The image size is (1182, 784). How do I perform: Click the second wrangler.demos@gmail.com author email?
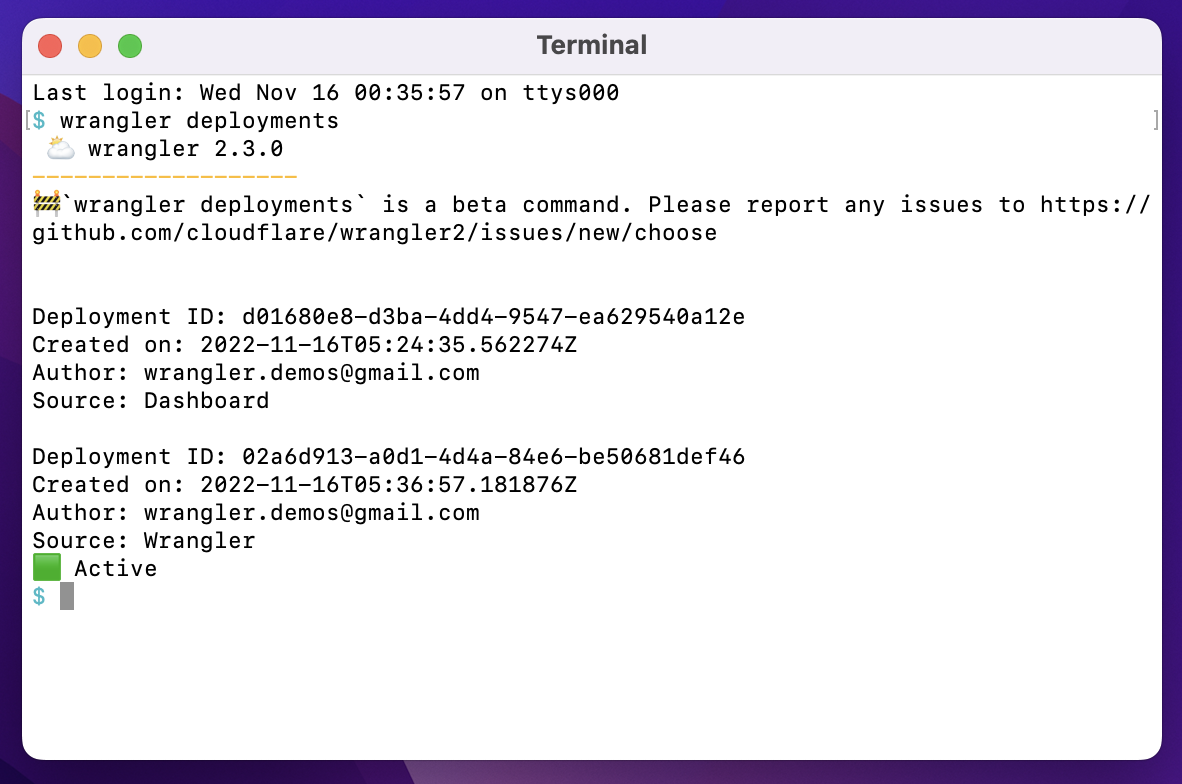[311, 513]
